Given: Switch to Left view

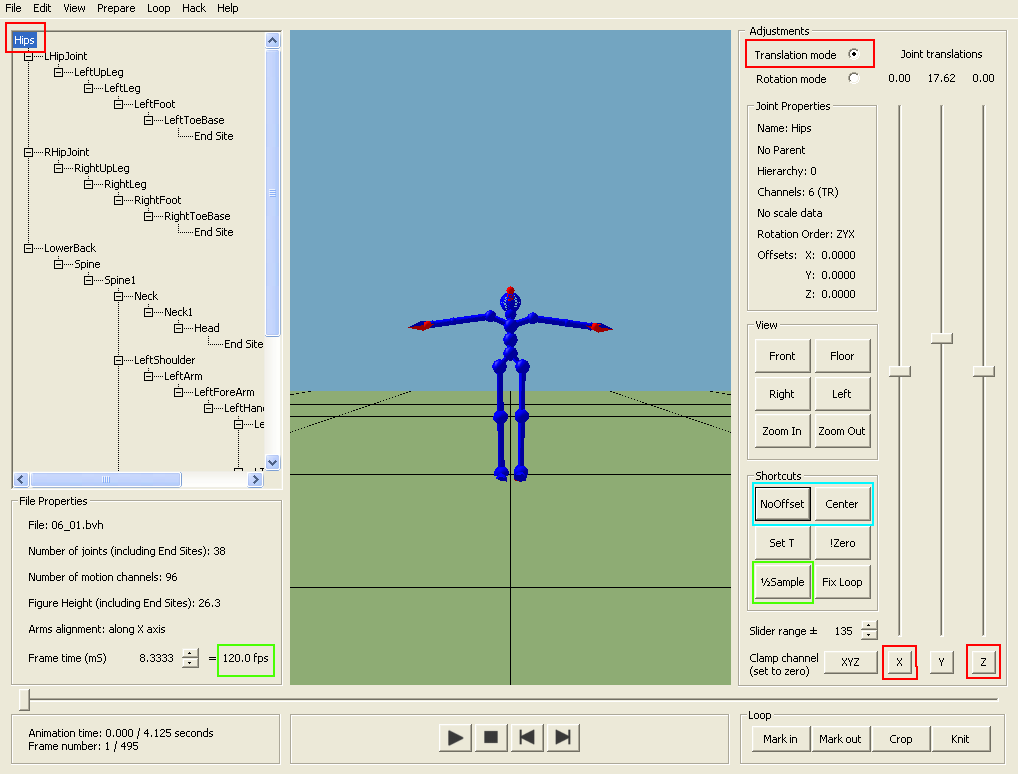Looking at the screenshot, I should (x=842, y=393).
